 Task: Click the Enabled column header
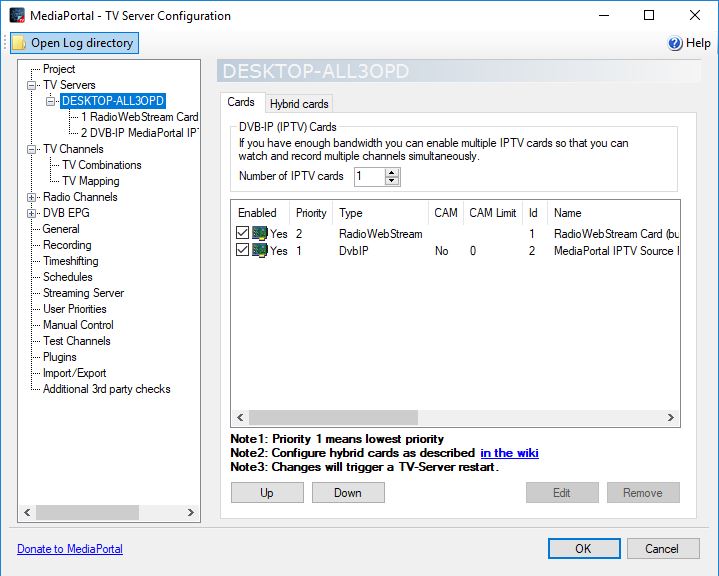click(x=260, y=213)
